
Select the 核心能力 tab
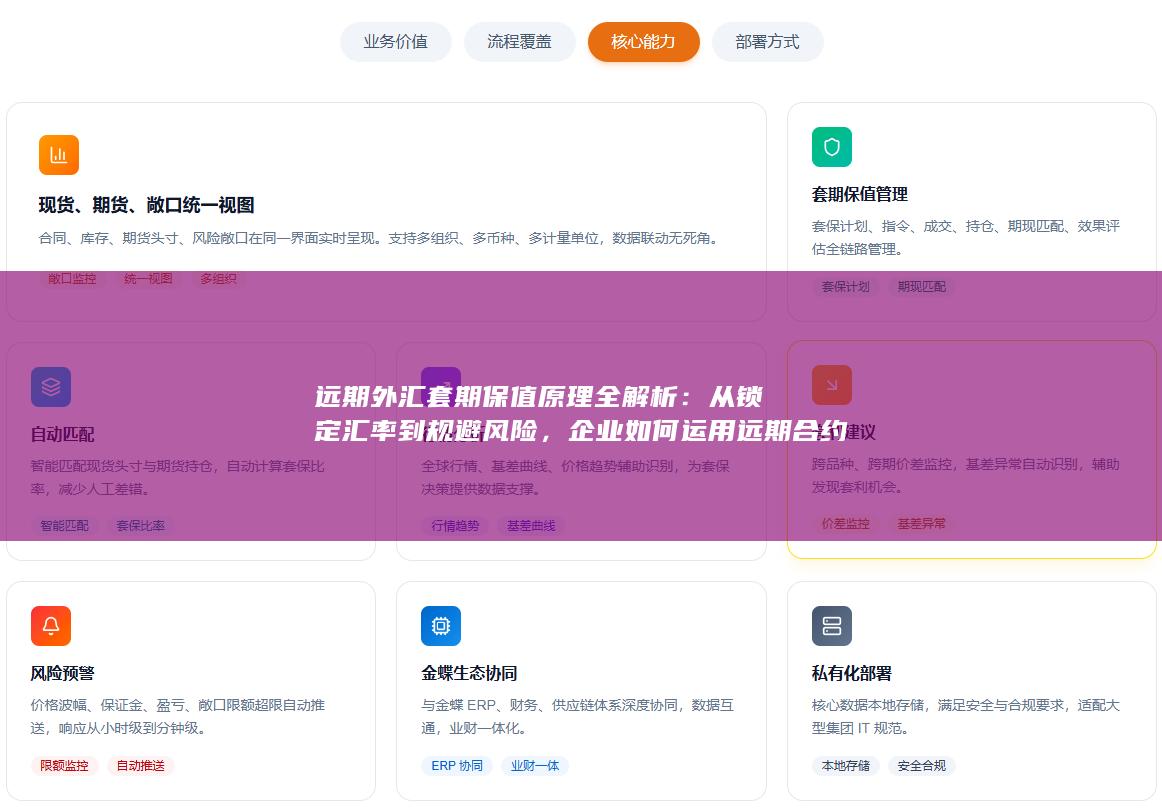pyautogui.click(x=643, y=41)
